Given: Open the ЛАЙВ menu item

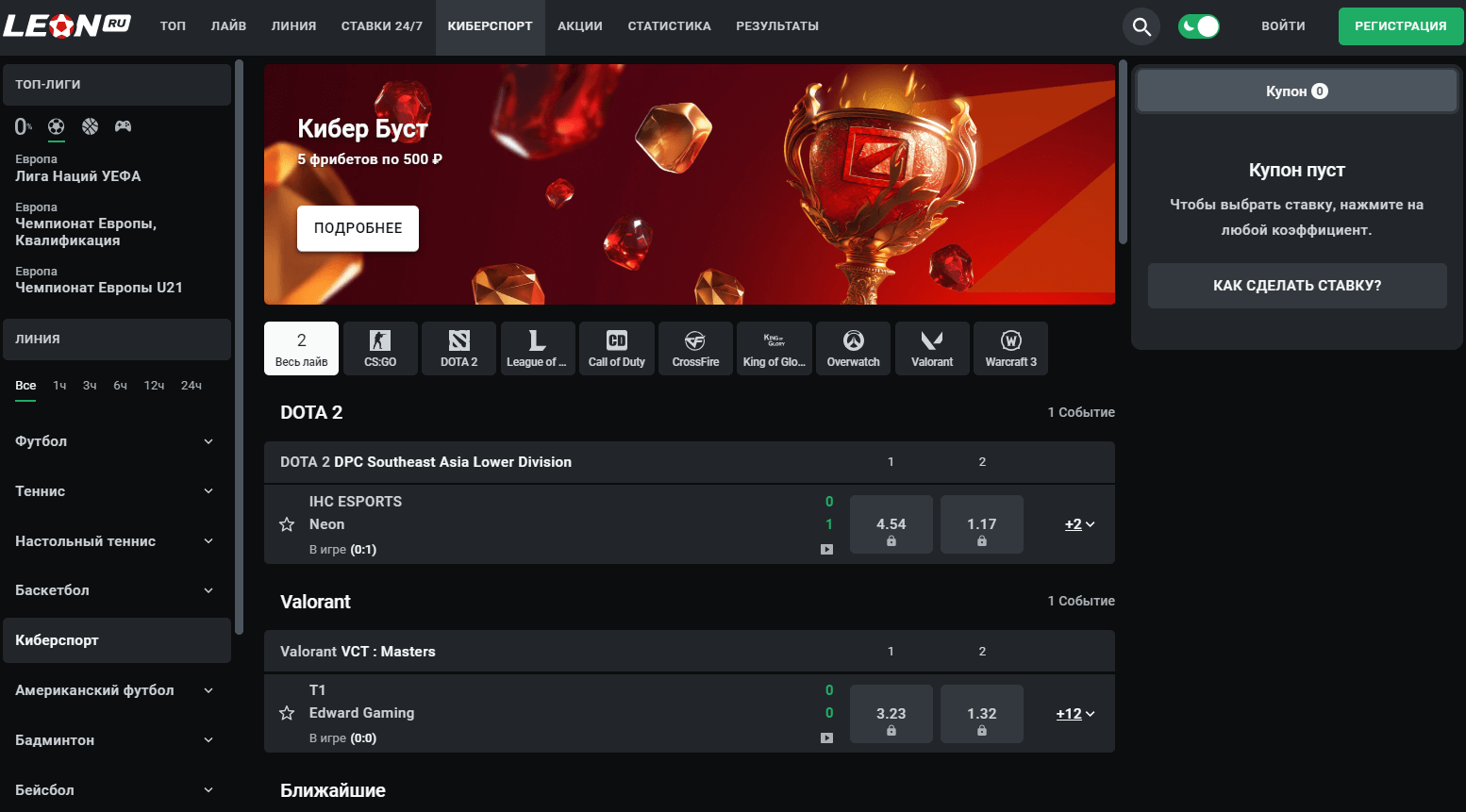Looking at the screenshot, I should point(228,26).
